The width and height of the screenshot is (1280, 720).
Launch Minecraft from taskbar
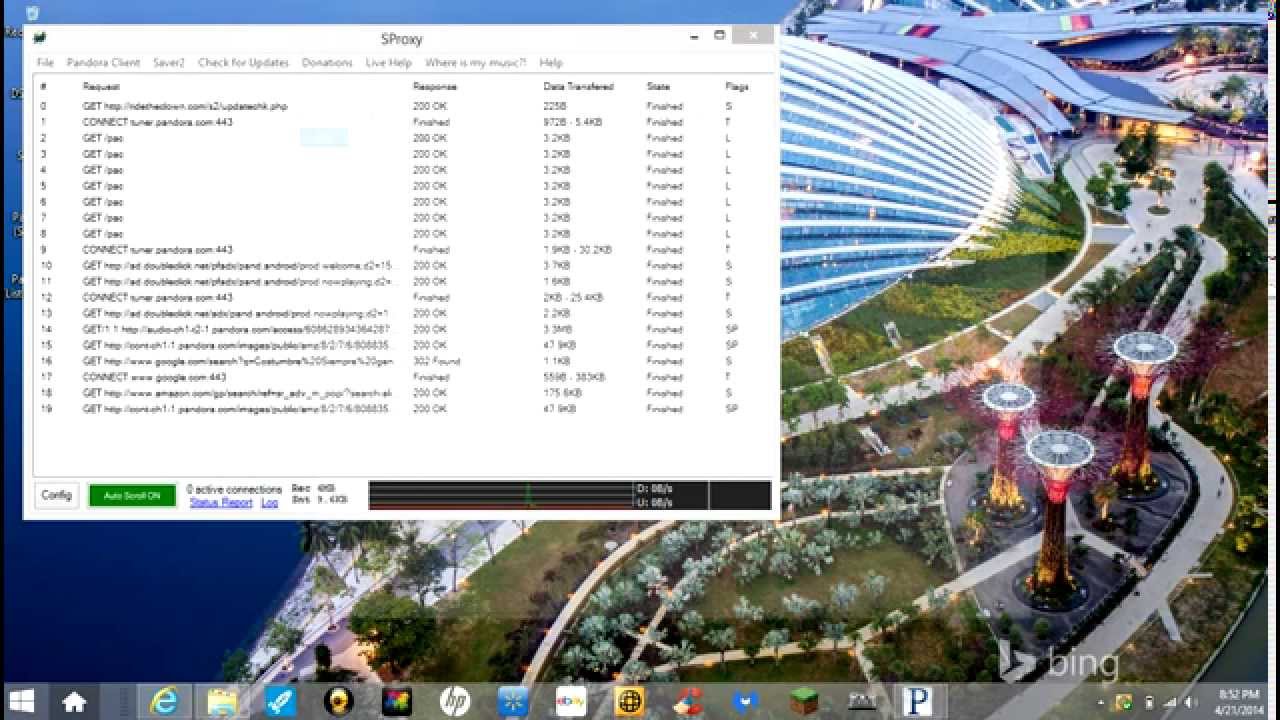(803, 702)
